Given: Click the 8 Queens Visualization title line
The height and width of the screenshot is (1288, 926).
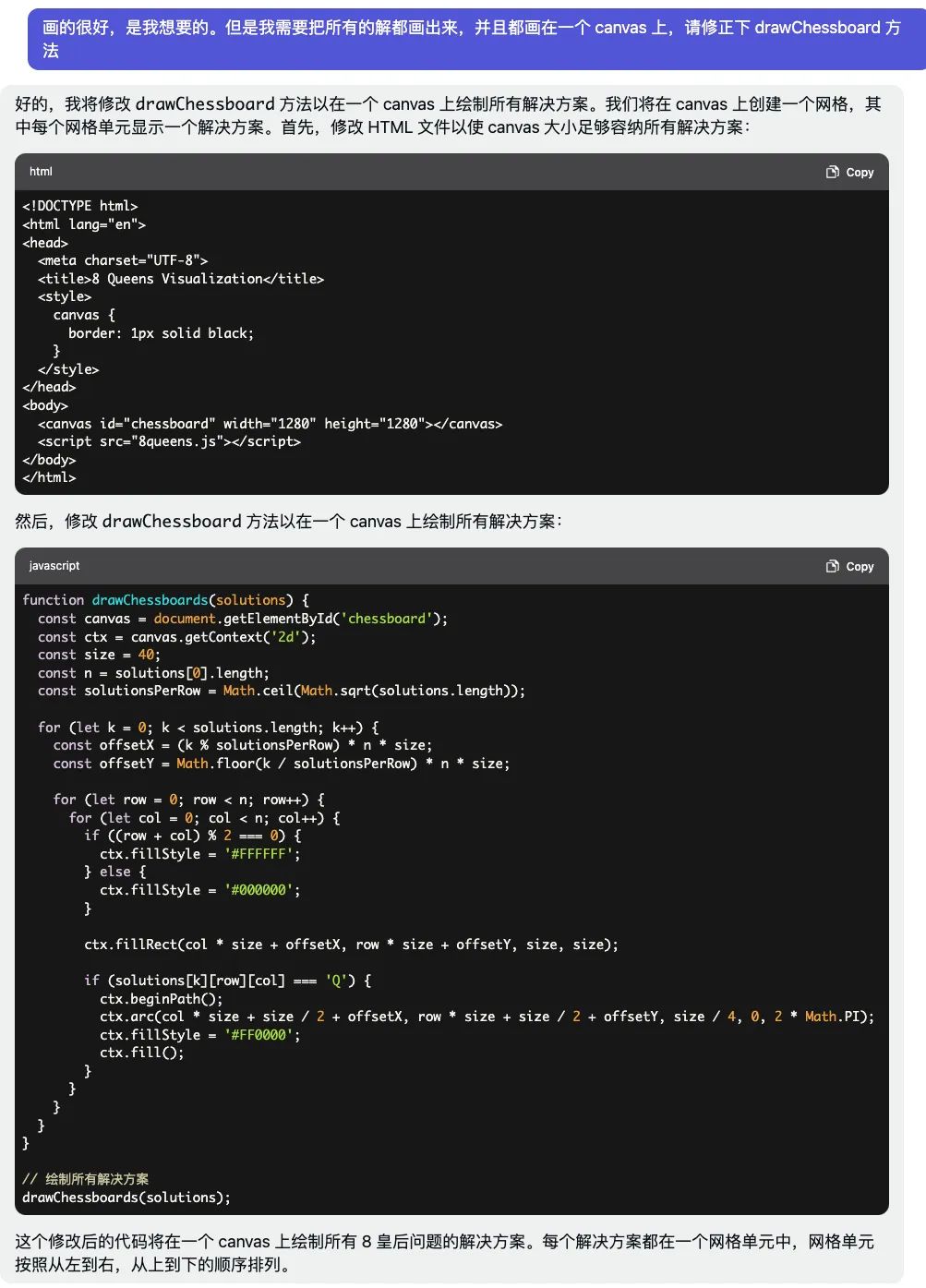Looking at the screenshot, I should (181, 279).
